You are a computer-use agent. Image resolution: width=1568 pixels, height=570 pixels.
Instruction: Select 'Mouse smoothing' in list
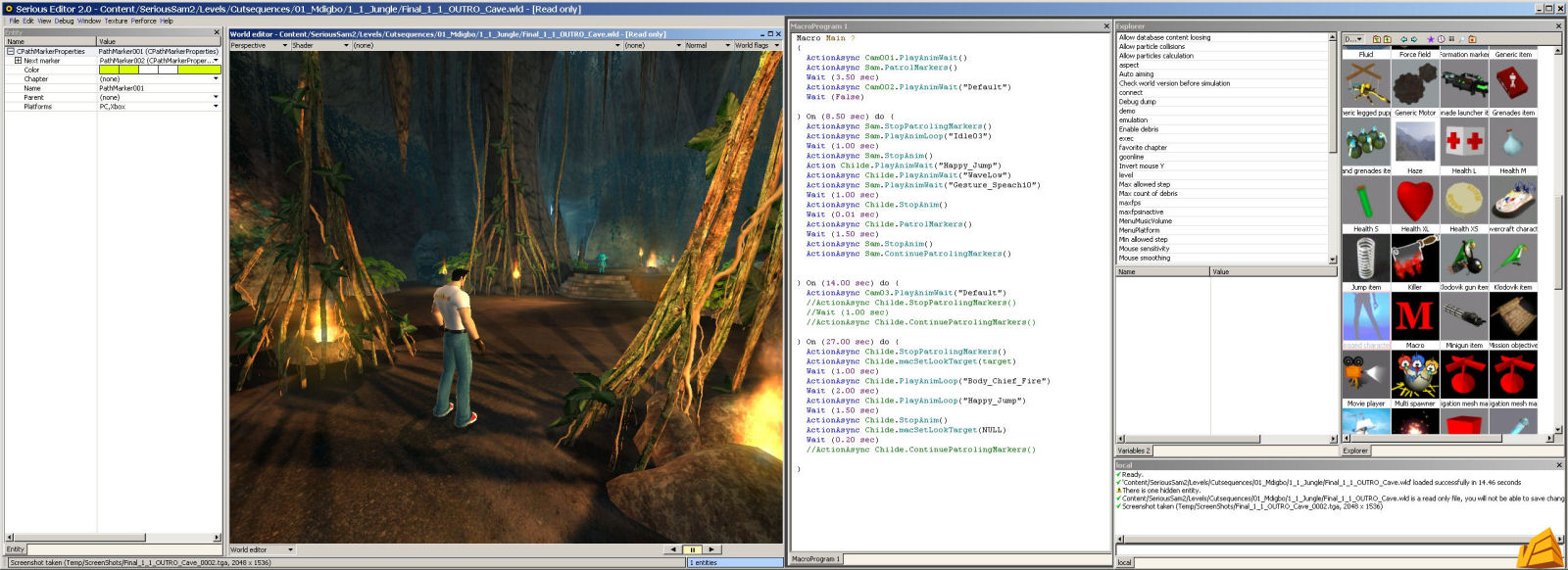click(x=1222, y=259)
